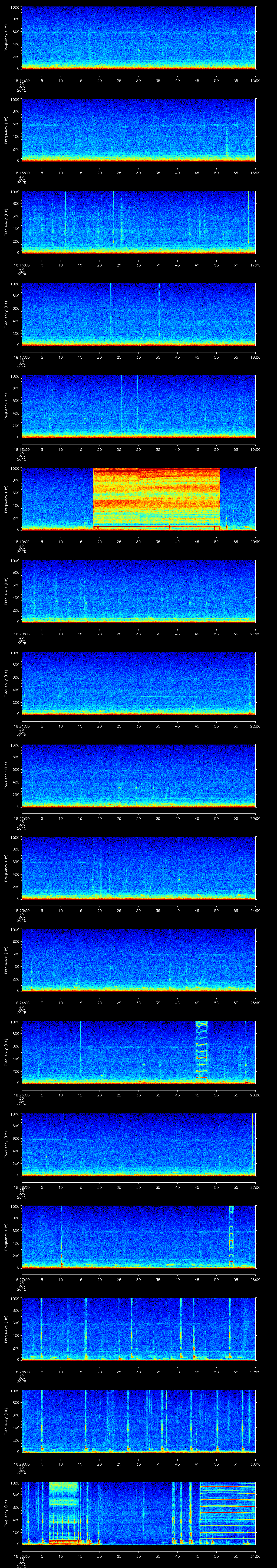Click the spectrogram panel starting at 18:17:00
277x1568 pixels.
(139, 315)
